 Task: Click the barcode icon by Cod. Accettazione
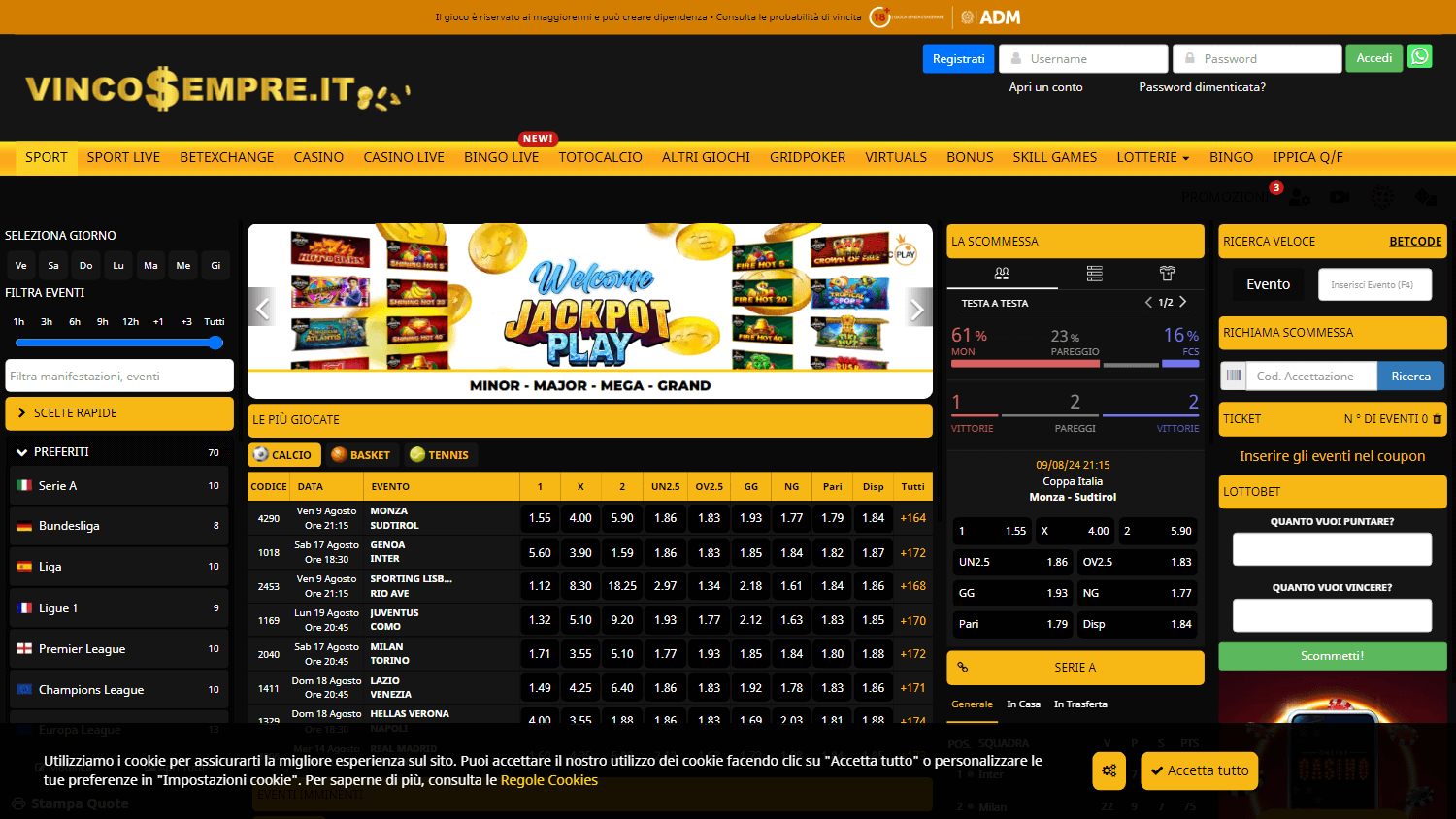tap(1234, 376)
